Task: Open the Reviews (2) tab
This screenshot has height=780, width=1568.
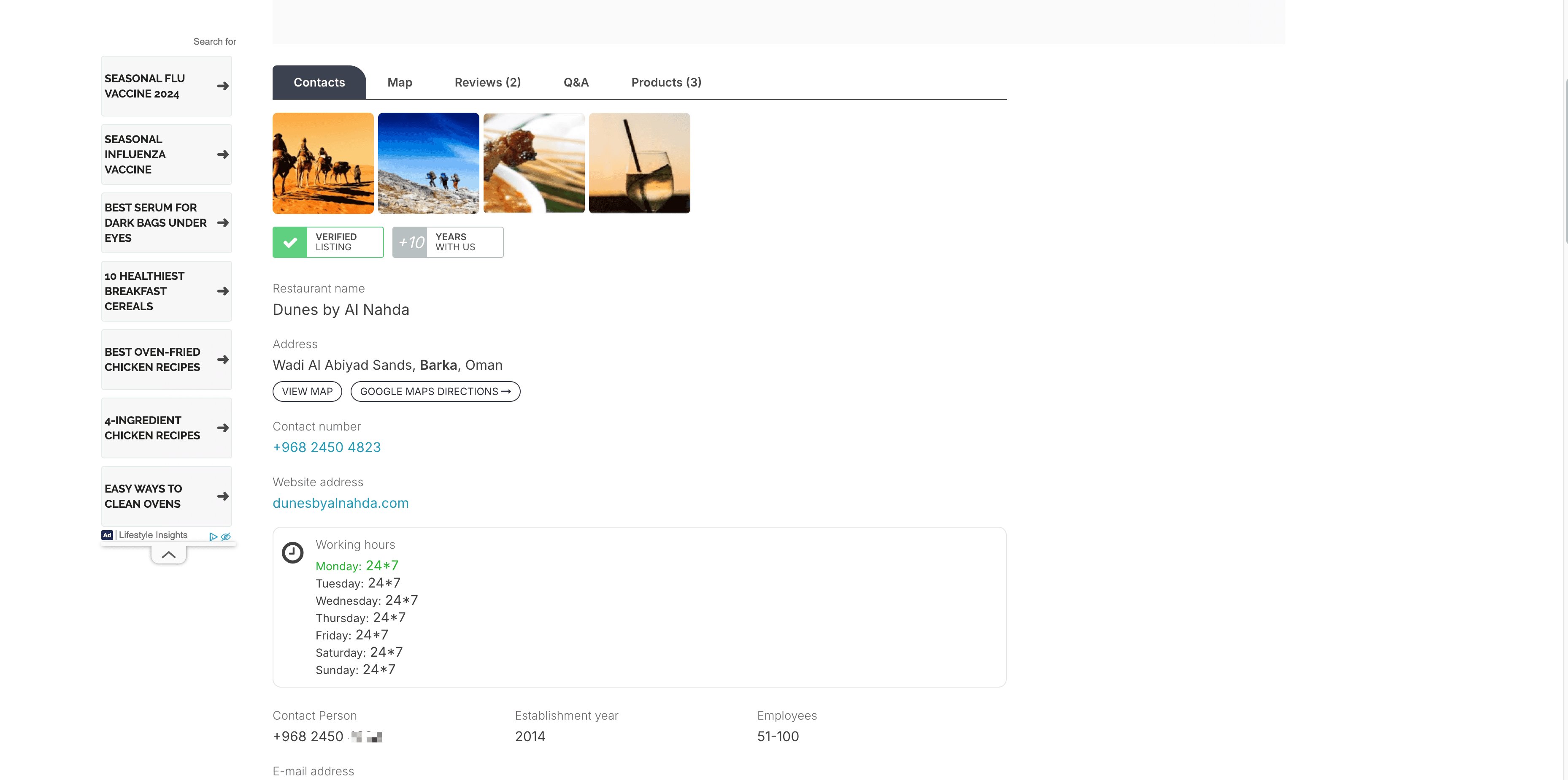Action: 487,82
